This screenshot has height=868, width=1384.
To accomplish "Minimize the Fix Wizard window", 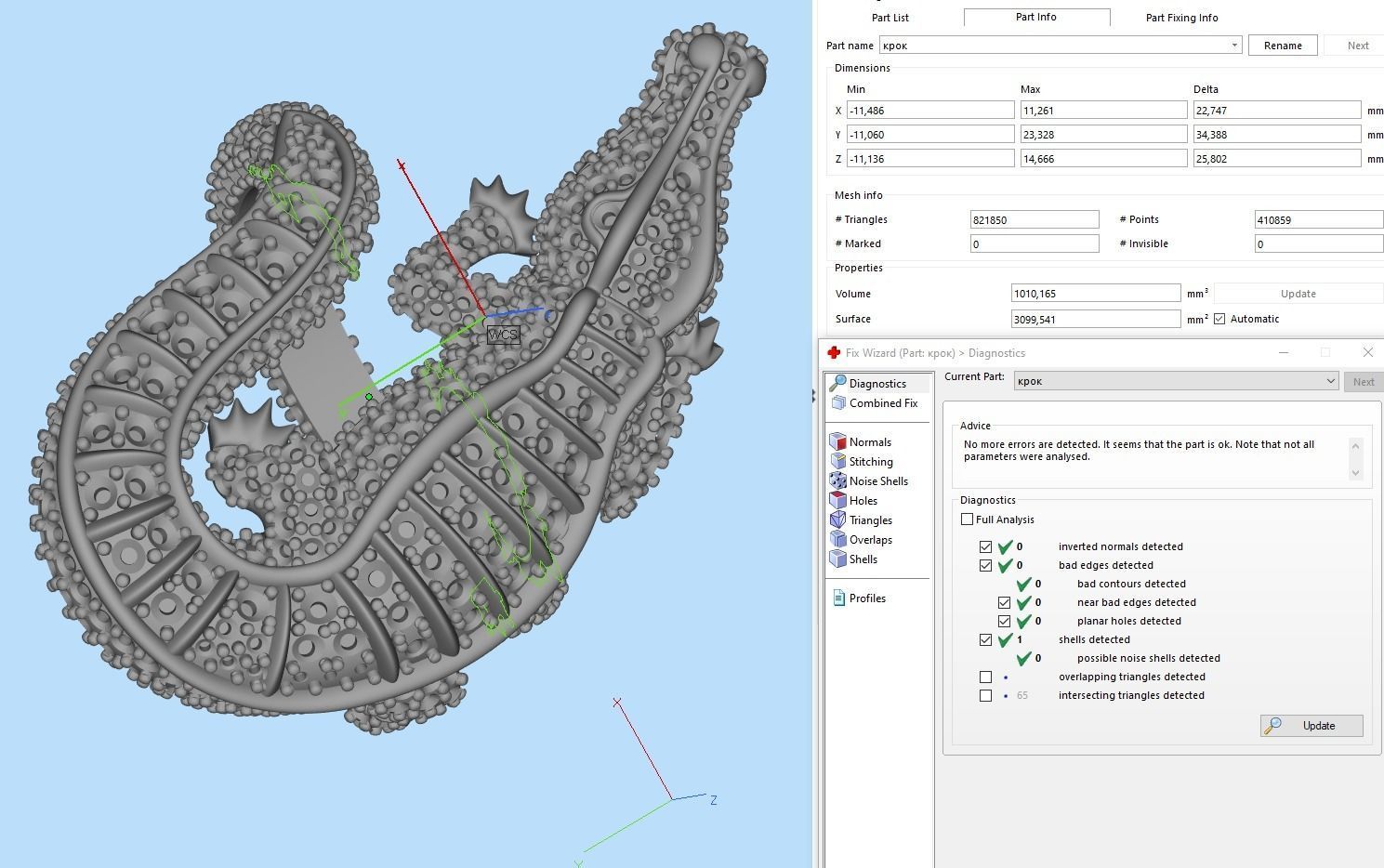I will [1284, 352].
